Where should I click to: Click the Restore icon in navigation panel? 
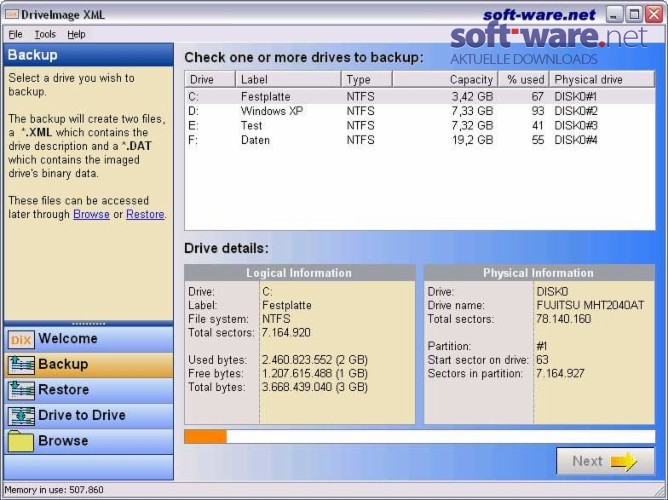[x=21, y=391]
